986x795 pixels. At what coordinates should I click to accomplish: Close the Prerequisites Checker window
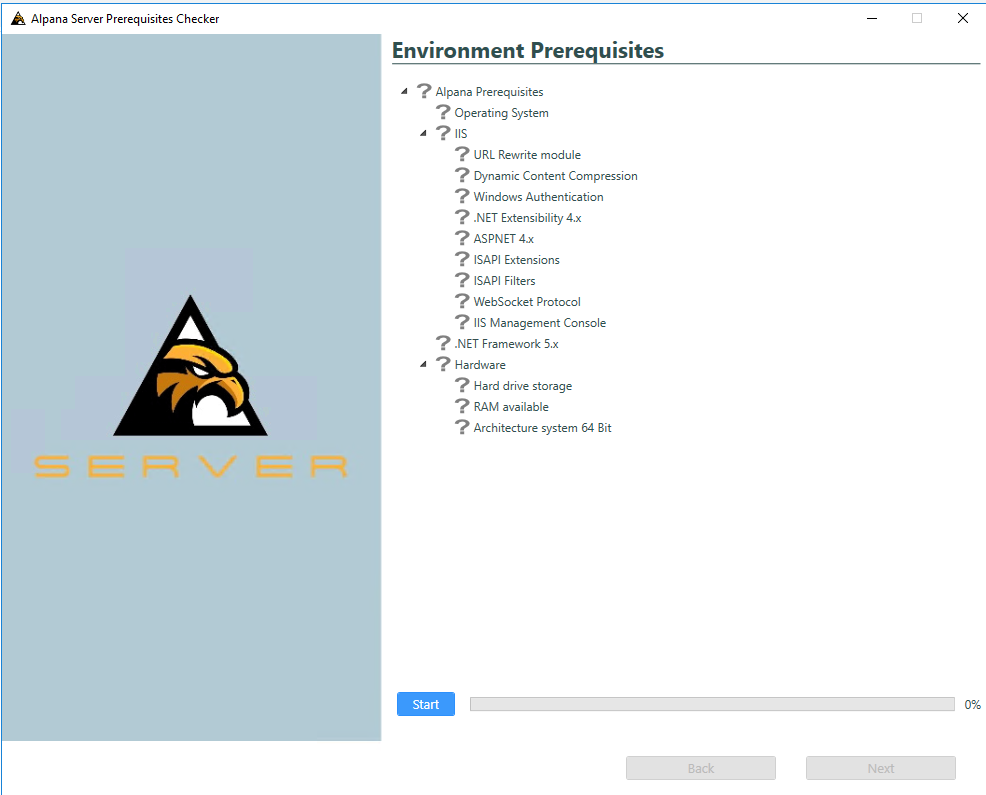[x=963, y=18]
